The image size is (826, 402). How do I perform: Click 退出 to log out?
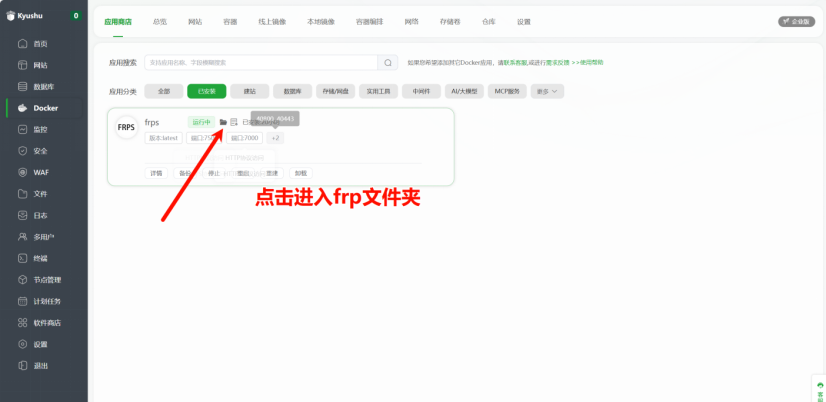(41, 366)
